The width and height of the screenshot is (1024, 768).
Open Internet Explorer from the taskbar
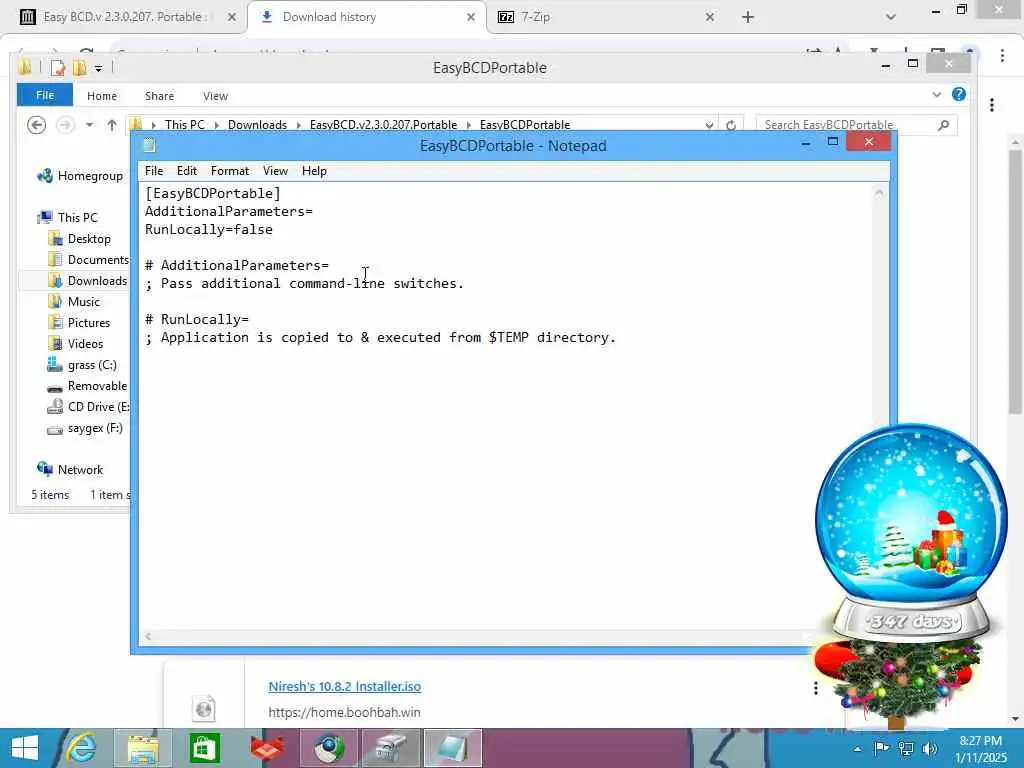pos(82,748)
